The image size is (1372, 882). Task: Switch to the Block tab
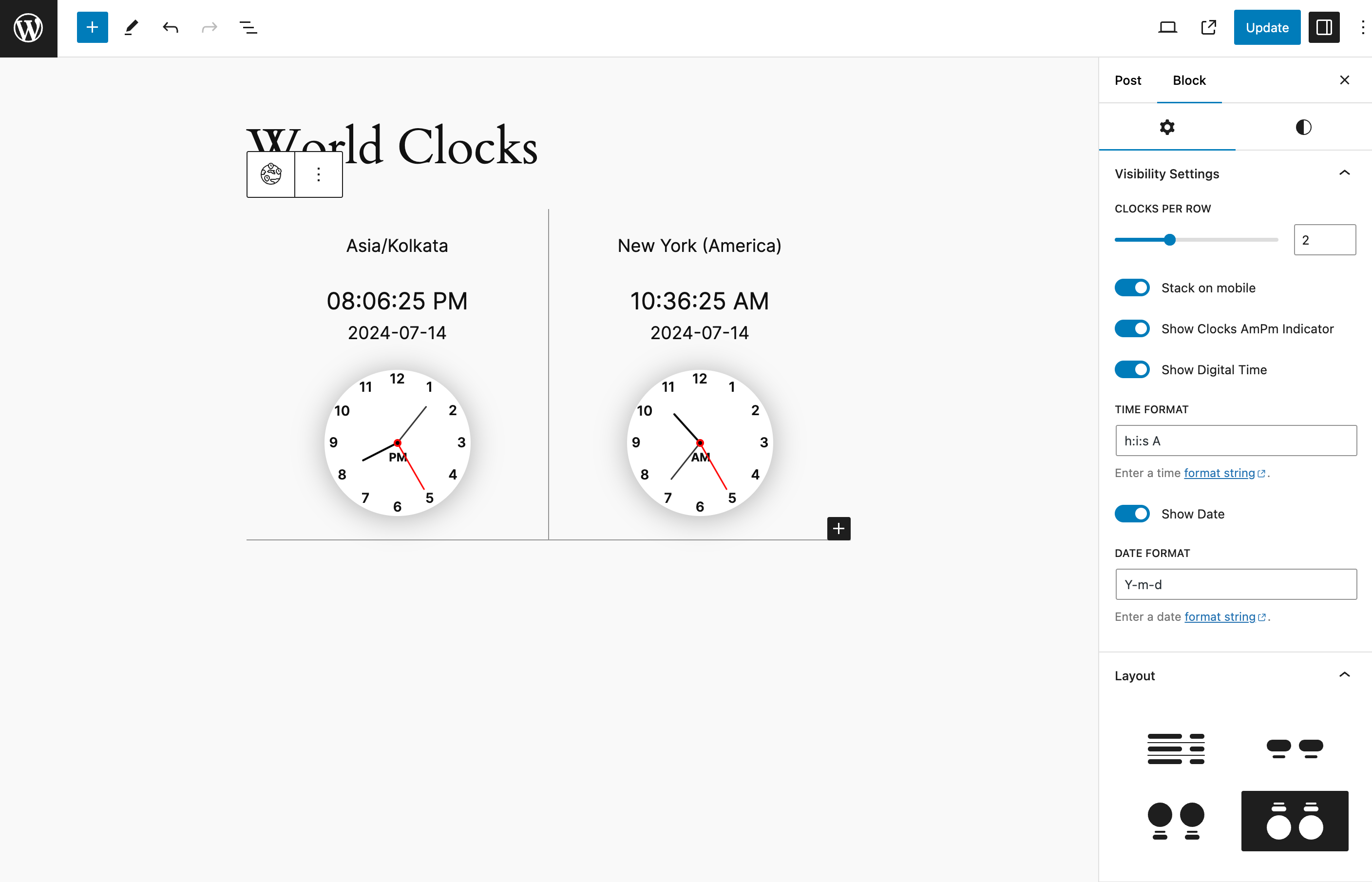1188,80
